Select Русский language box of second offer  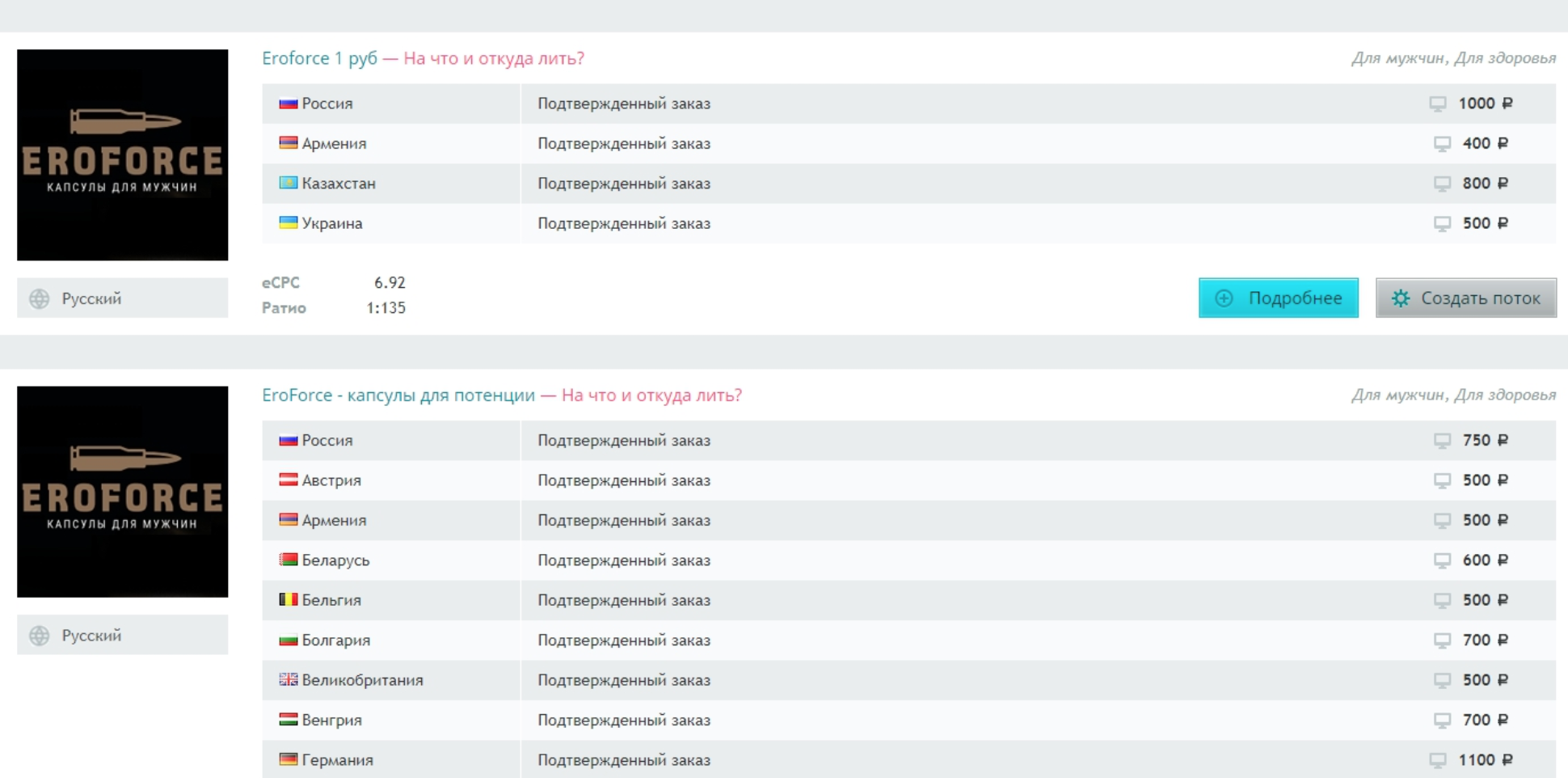pos(123,635)
